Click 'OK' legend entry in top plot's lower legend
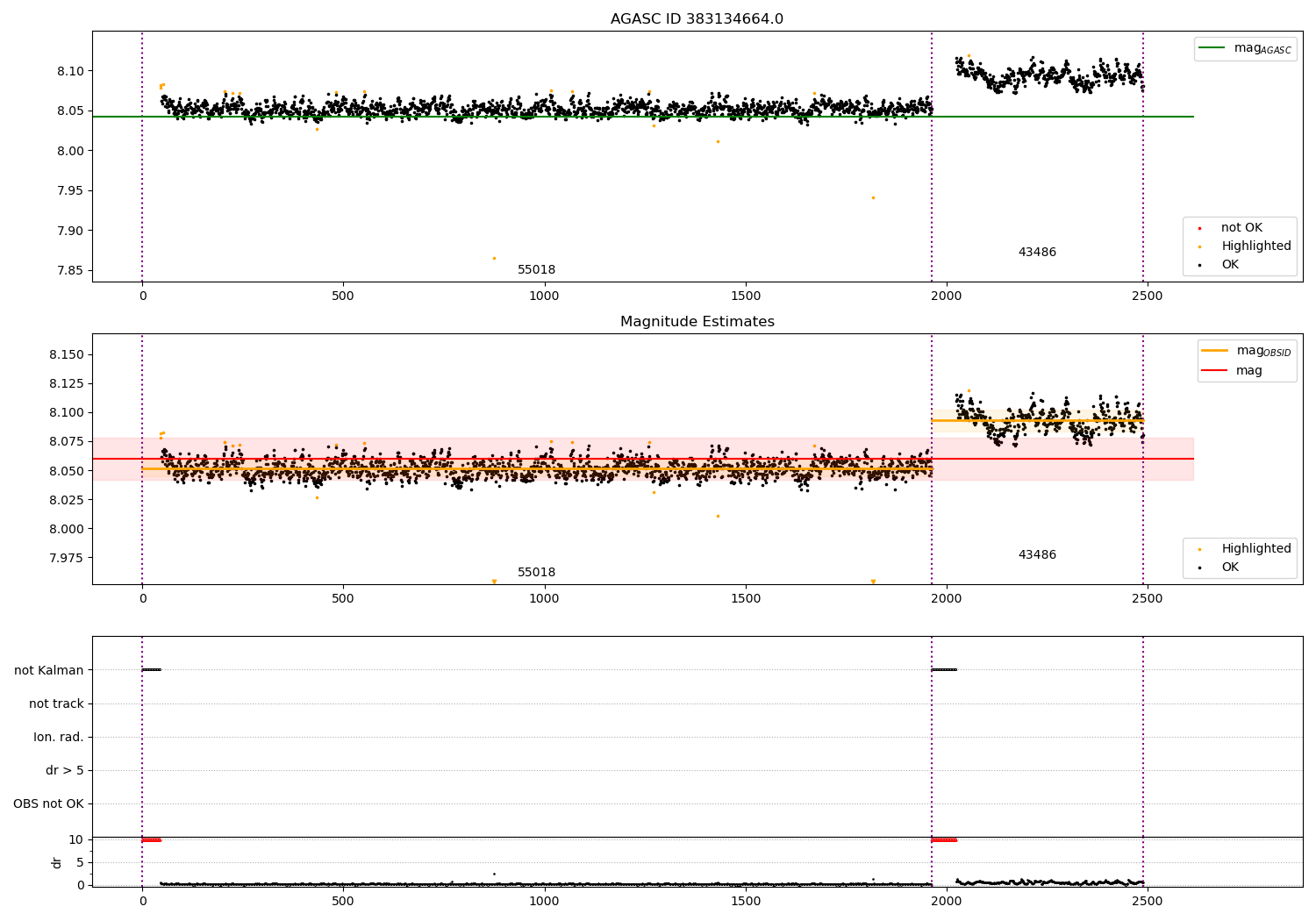 pos(1219,265)
